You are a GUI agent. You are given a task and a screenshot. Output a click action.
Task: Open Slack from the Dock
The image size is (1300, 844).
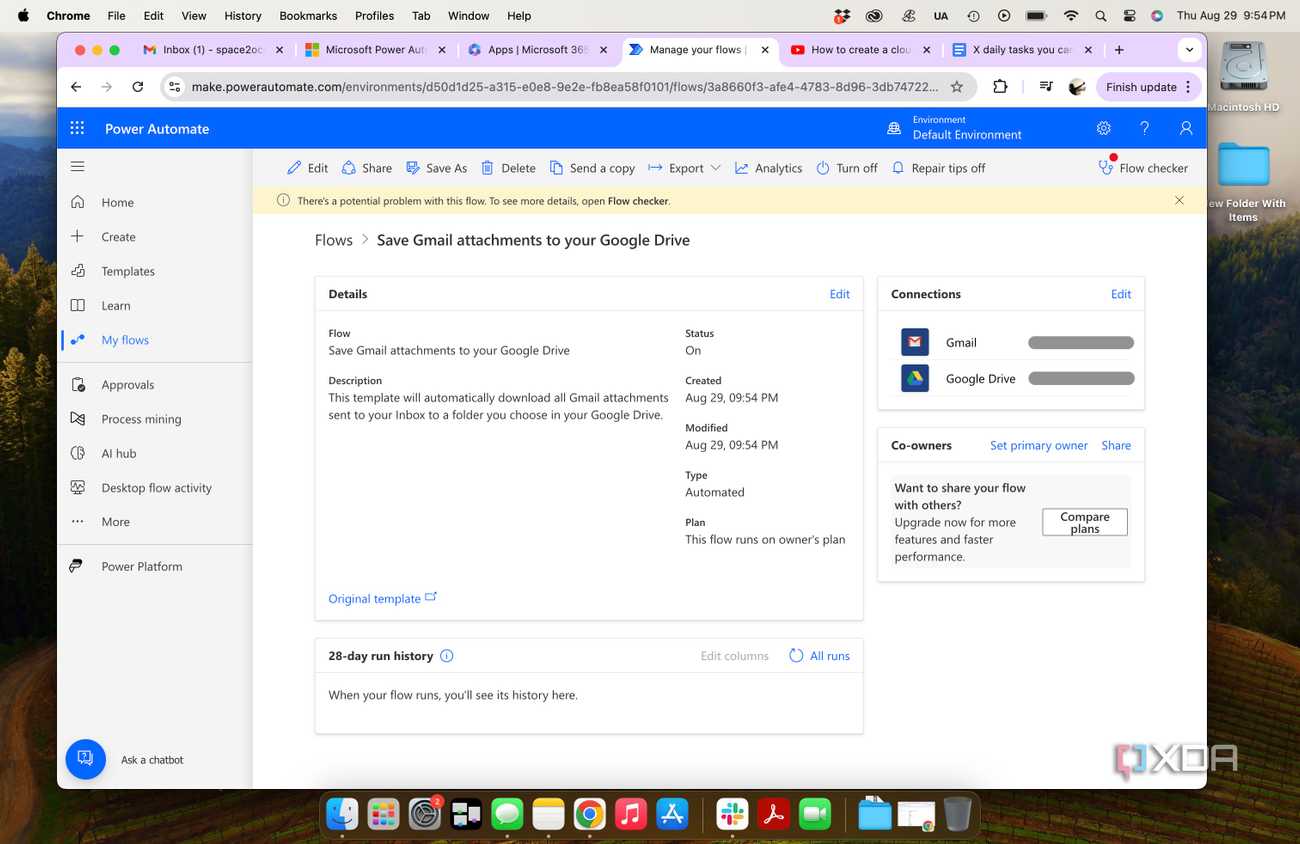[x=732, y=814]
